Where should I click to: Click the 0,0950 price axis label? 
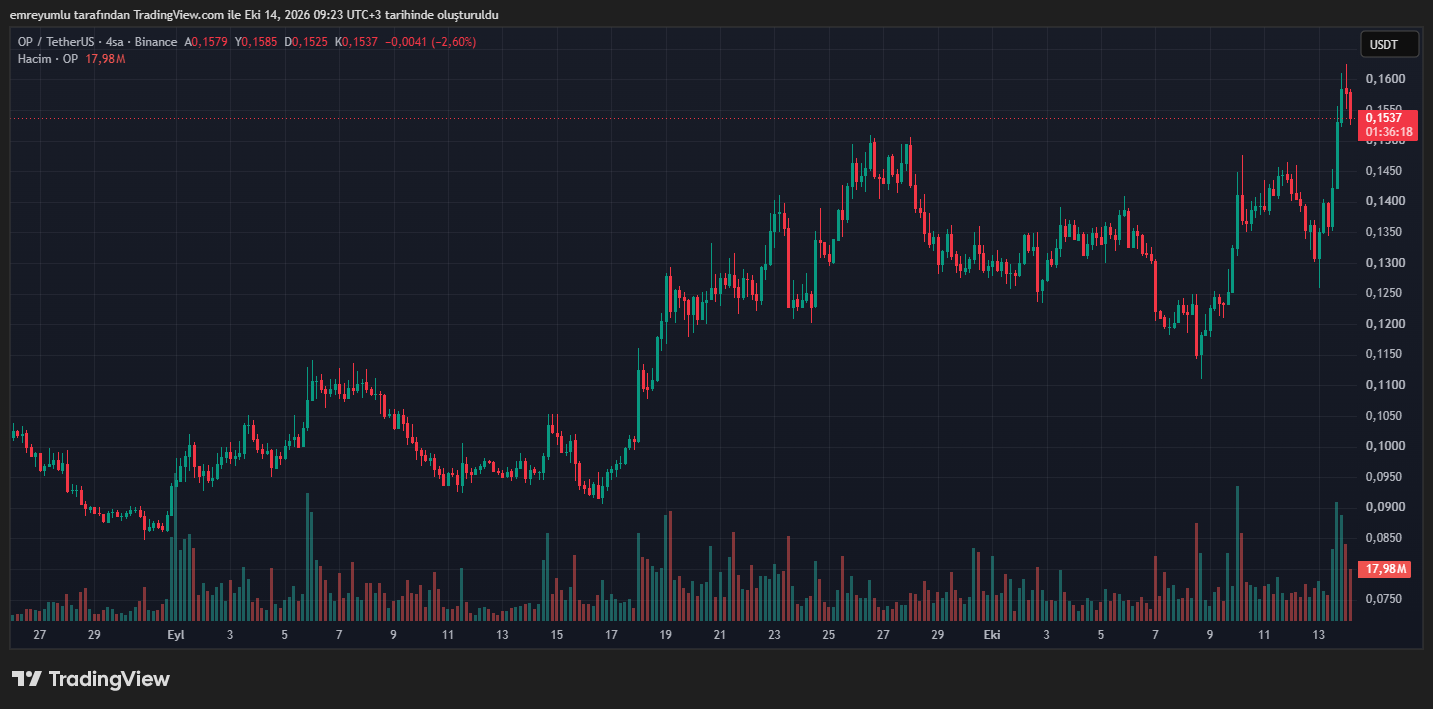(1383, 477)
